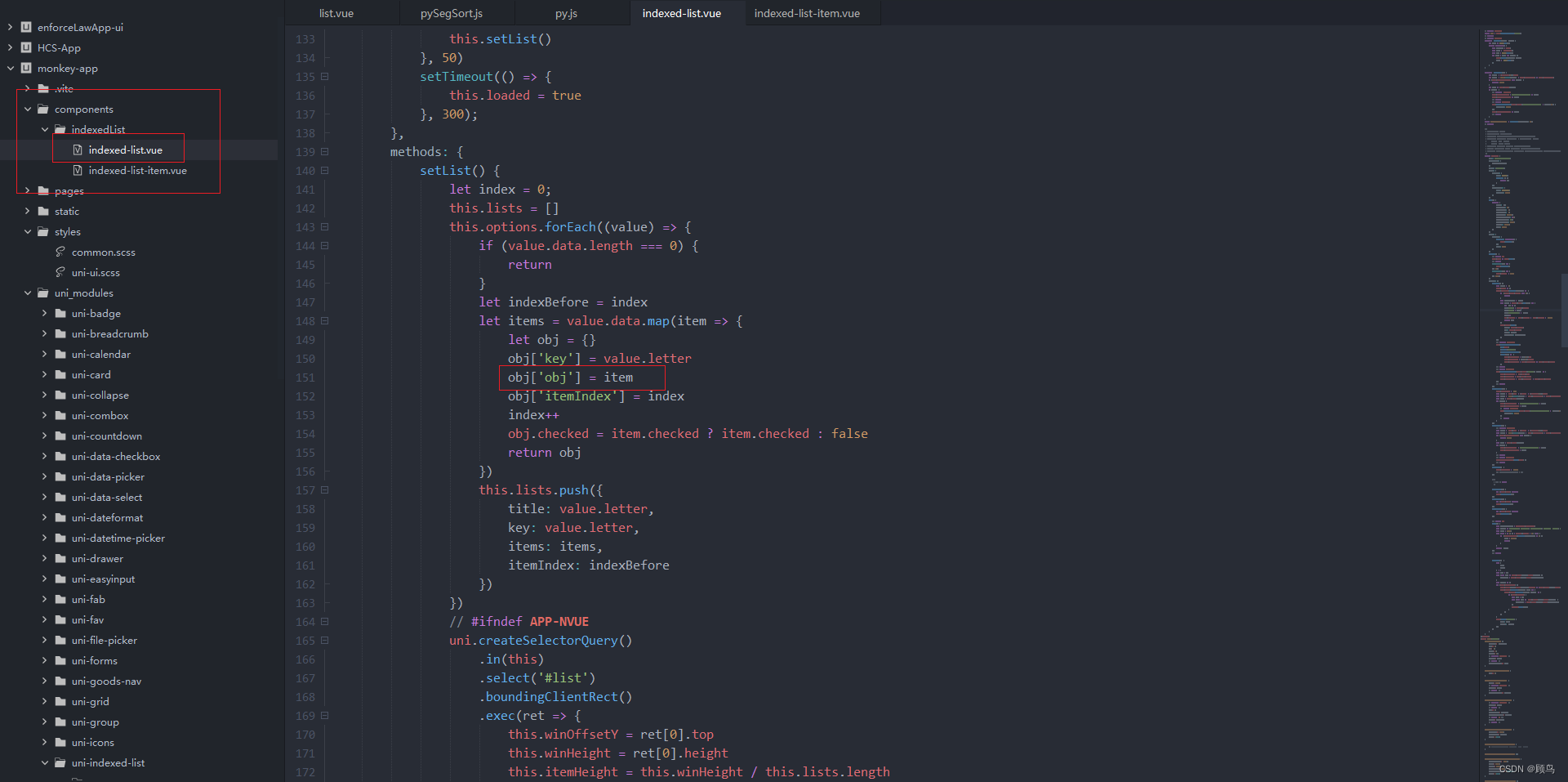Collapse the components folder
This screenshot has width=1568, height=782.
[28, 109]
